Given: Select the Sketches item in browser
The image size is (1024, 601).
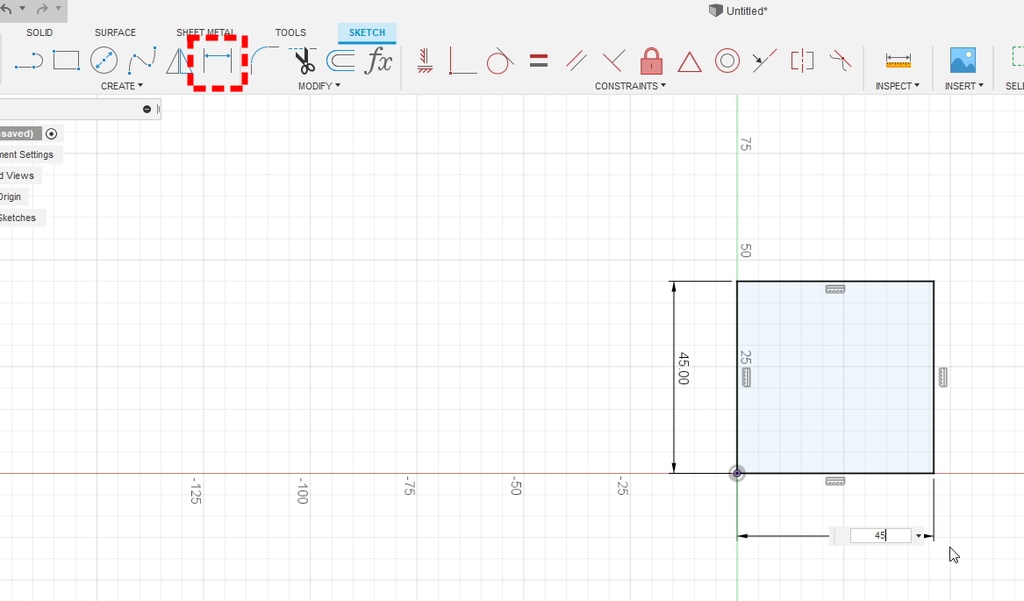Looking at the screenshot, I should [x=18, y=218].
